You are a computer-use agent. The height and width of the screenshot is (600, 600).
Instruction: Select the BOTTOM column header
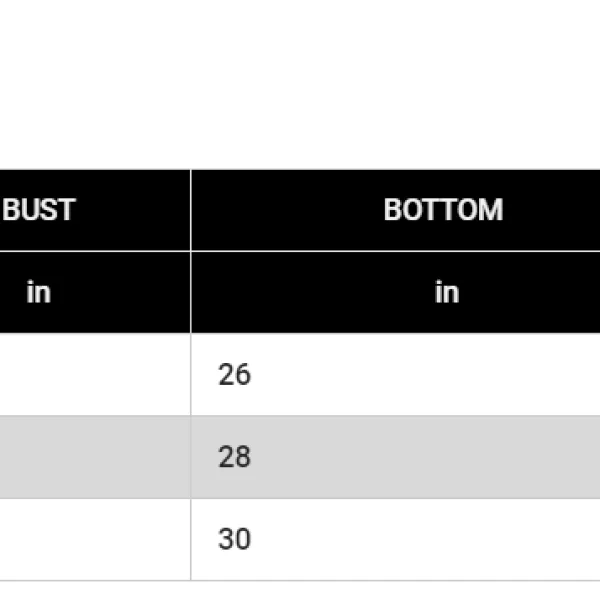point(443,210)
